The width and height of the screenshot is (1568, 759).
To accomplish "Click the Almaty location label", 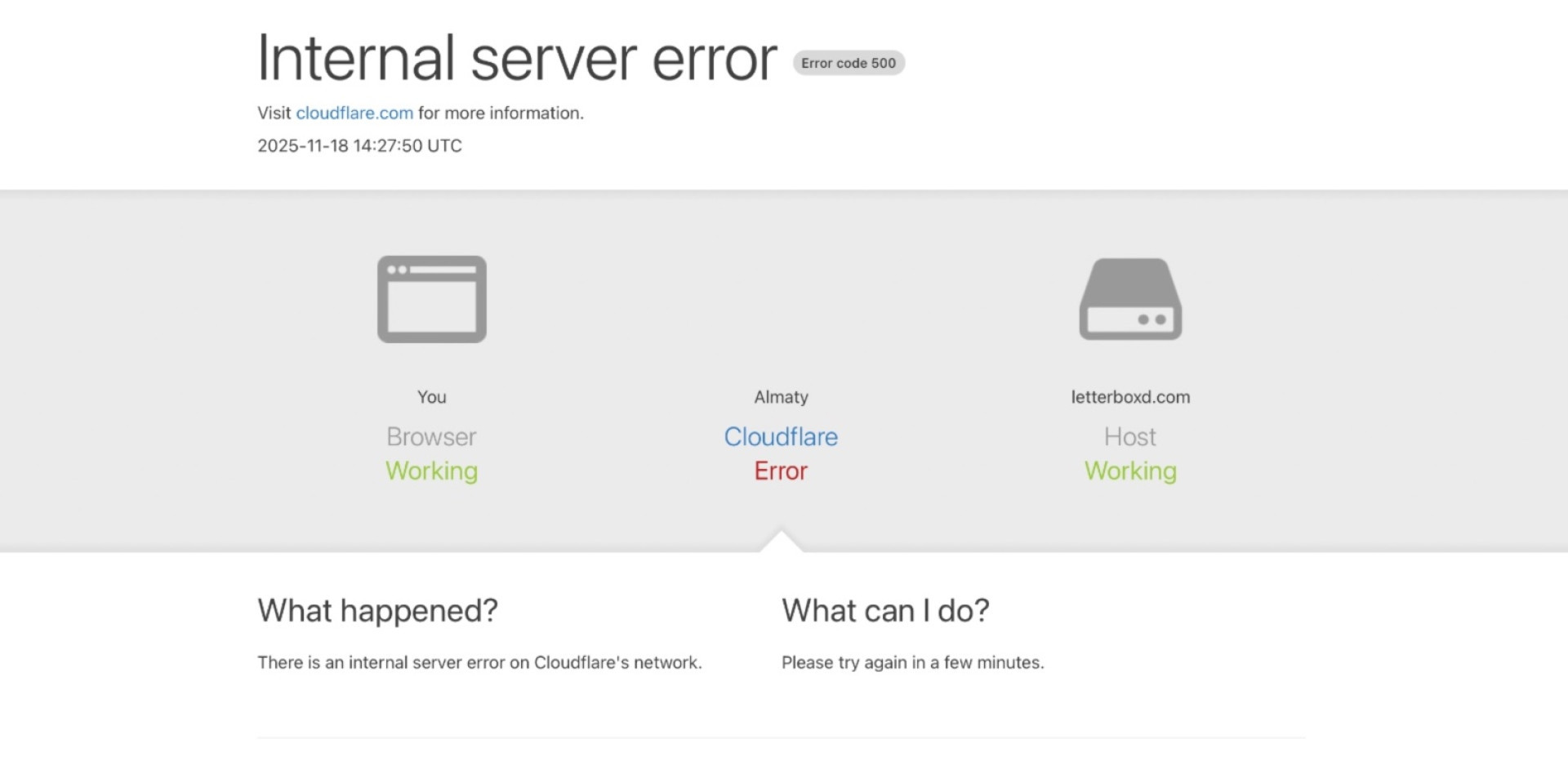I will coord(781,397).
